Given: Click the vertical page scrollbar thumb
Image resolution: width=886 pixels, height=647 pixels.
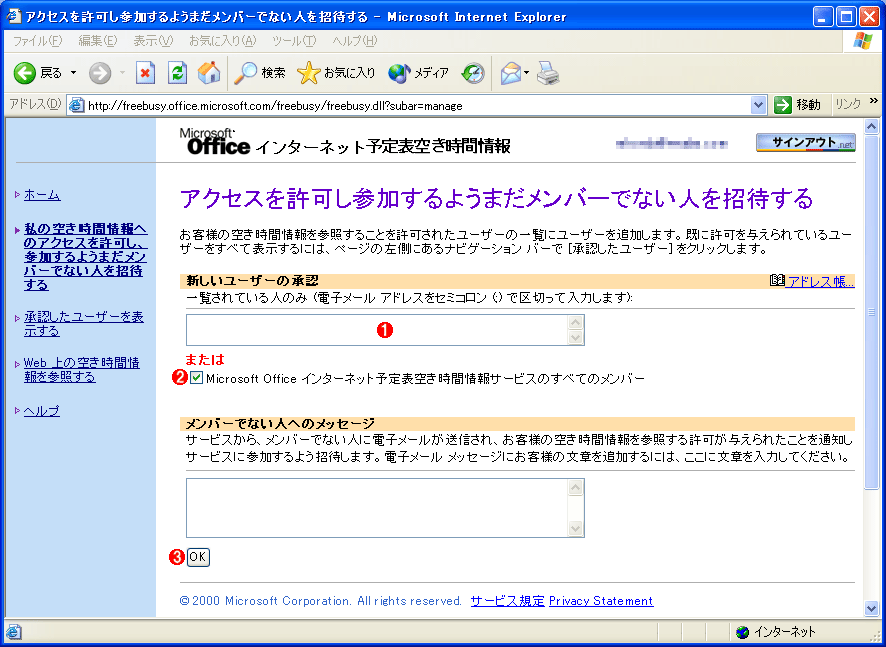Looking at the screenshot, I should (872, 311).
